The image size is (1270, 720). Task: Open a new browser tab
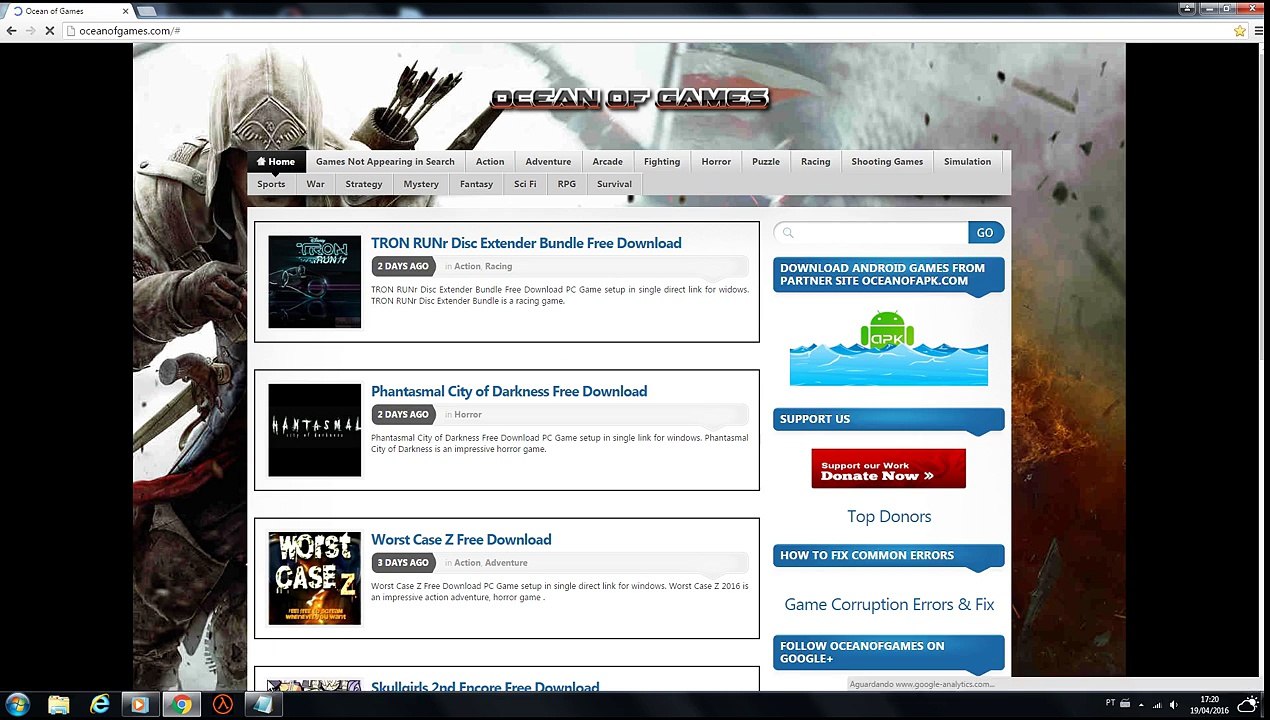(x=146, y=11)
